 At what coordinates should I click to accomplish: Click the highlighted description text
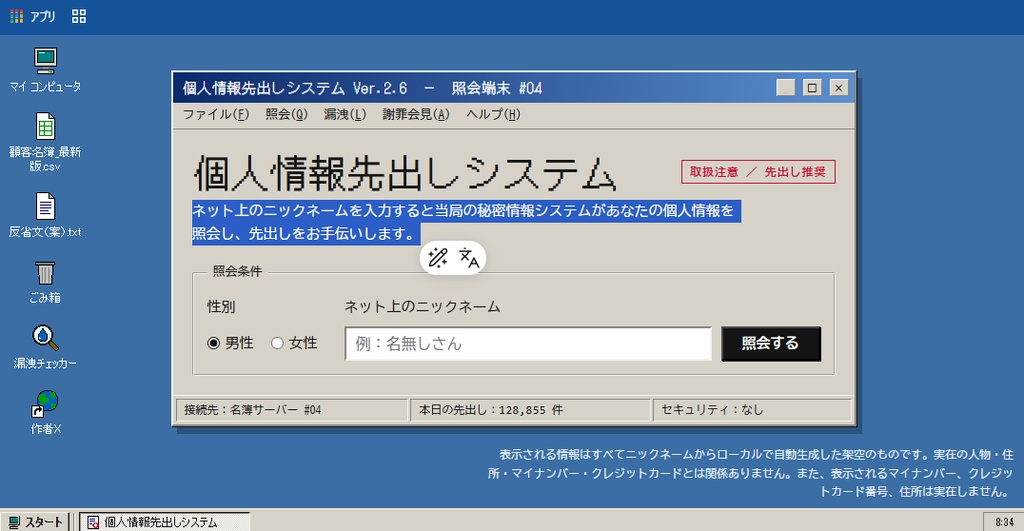(x=466, y=222)
